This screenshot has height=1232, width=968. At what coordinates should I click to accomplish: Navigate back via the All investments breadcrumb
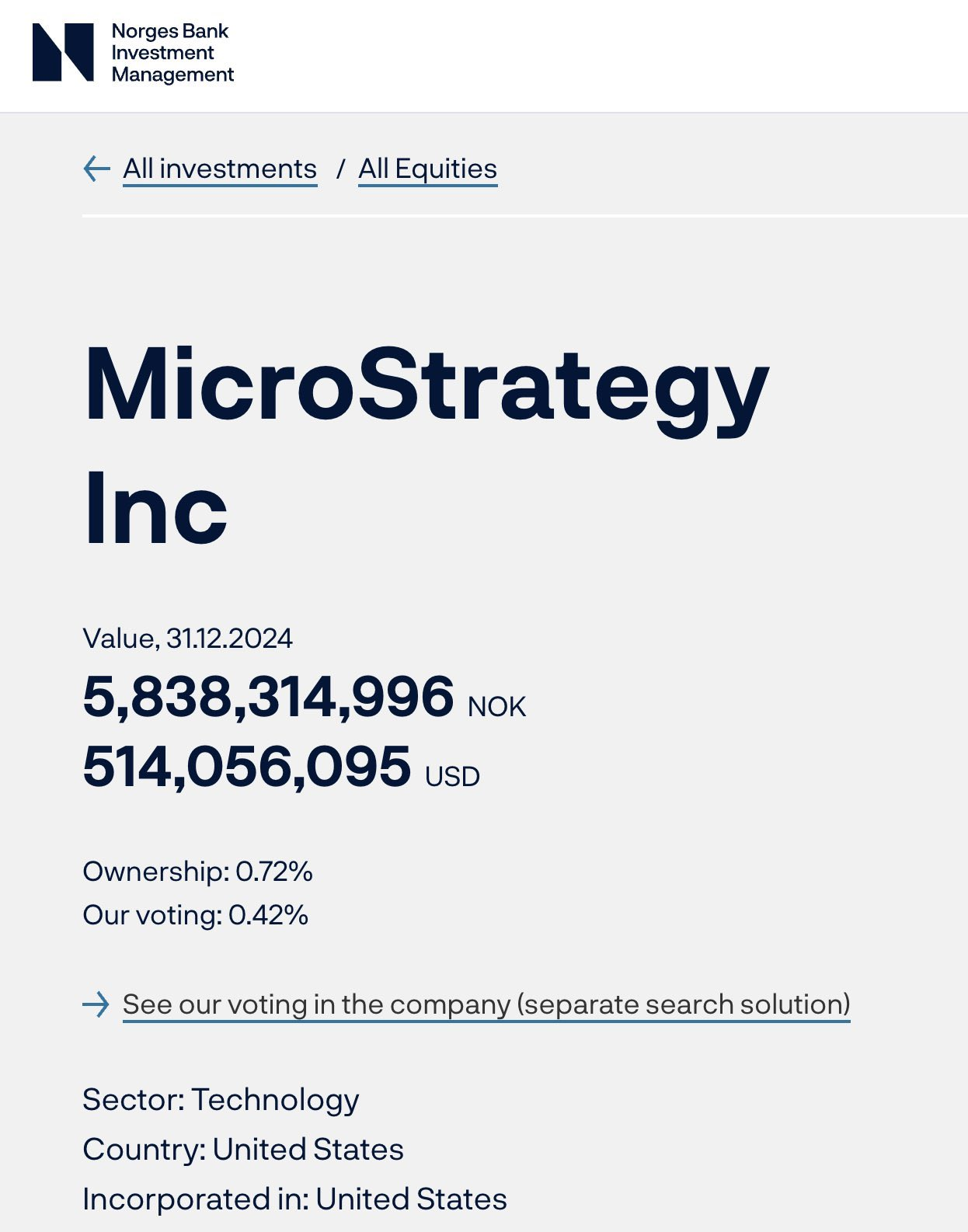(x=220, y=169)
